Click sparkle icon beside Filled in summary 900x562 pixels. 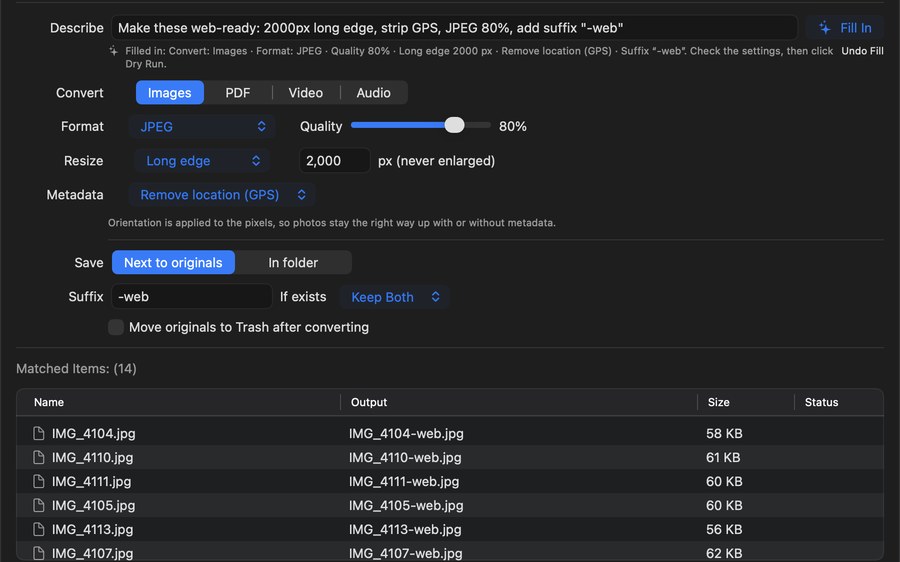point(114,51)
